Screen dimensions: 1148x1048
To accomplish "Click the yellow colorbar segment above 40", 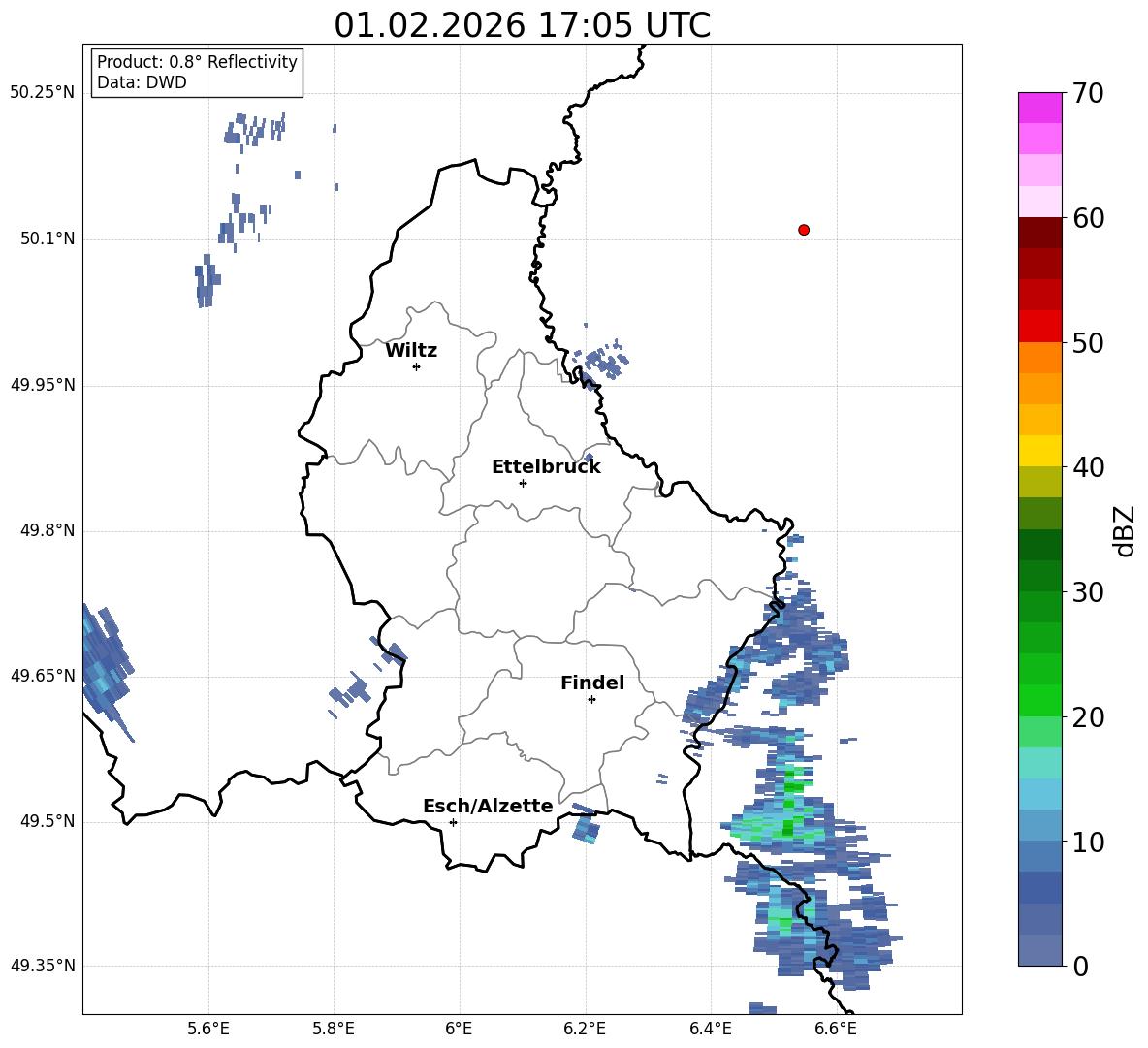I will click(1039, 451).
